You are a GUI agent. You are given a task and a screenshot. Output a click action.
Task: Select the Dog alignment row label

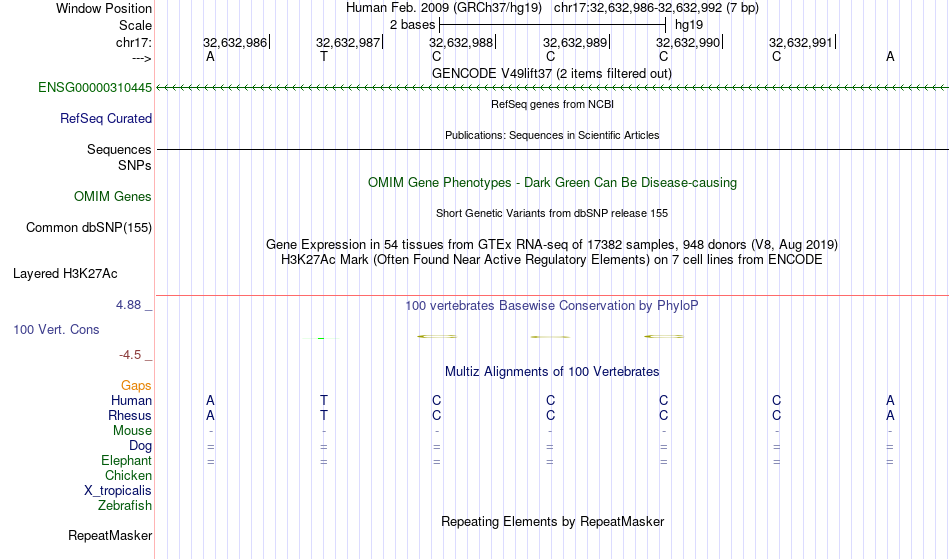(x=140, y=446)
